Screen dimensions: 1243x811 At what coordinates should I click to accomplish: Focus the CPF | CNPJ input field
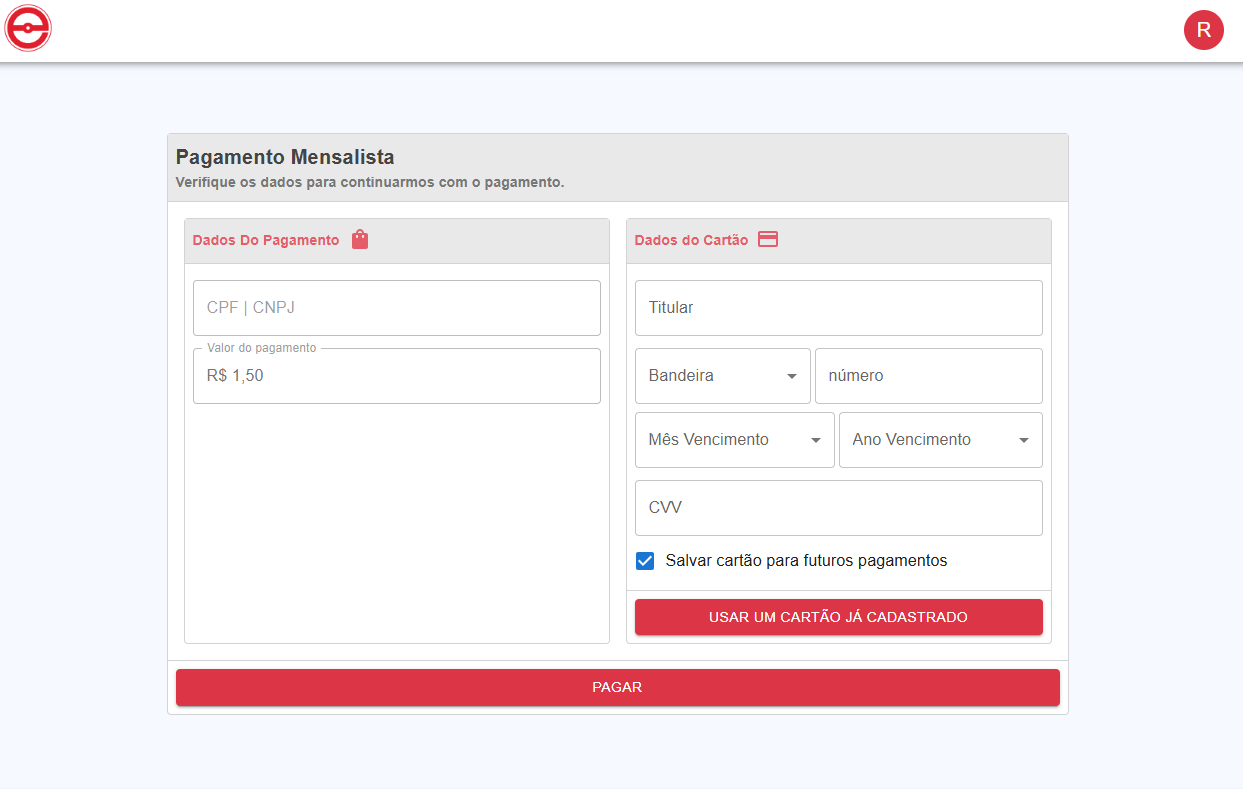[x=397, y=308]
